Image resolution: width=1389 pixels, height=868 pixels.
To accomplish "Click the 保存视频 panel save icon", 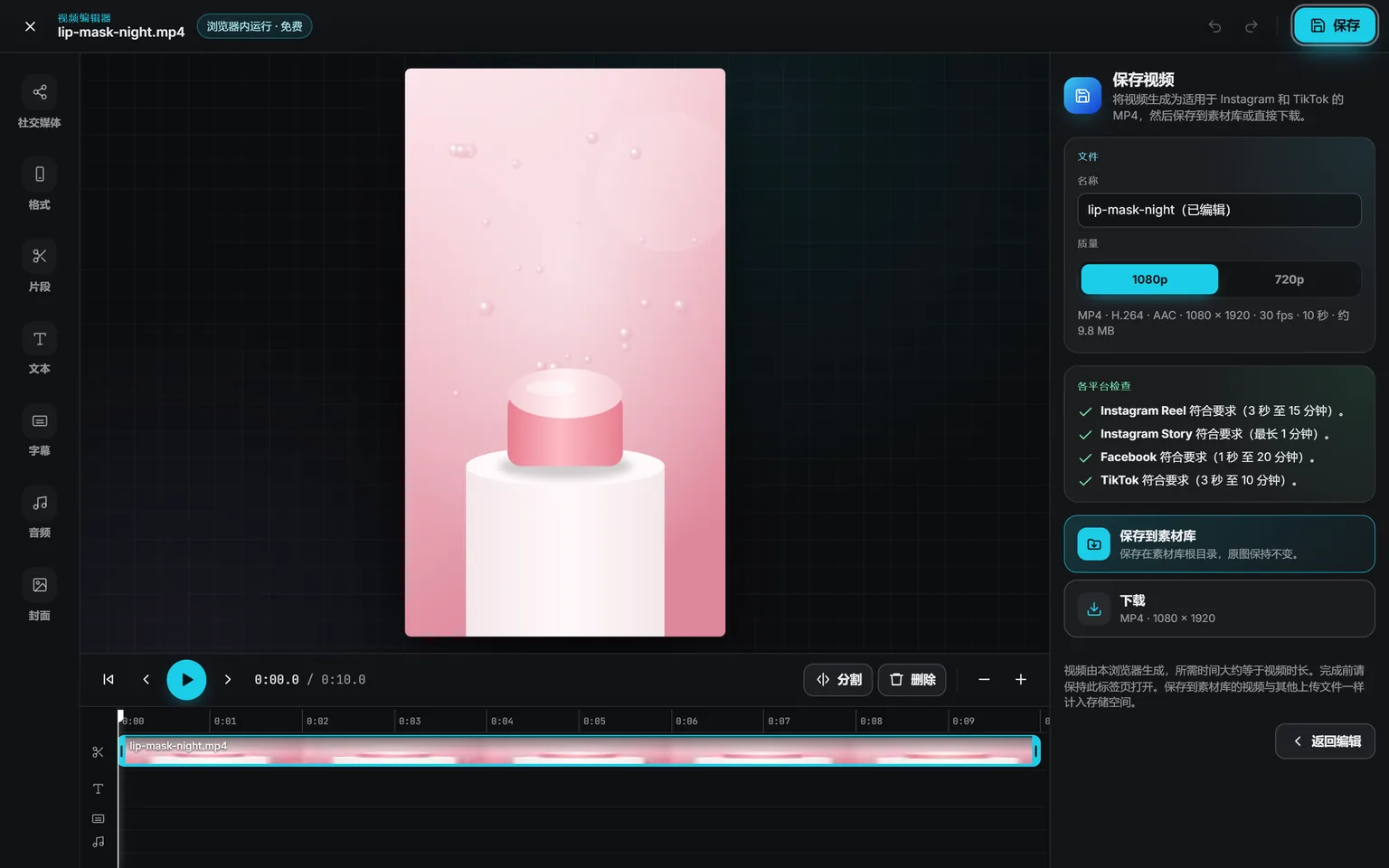I will (1082, 96).
